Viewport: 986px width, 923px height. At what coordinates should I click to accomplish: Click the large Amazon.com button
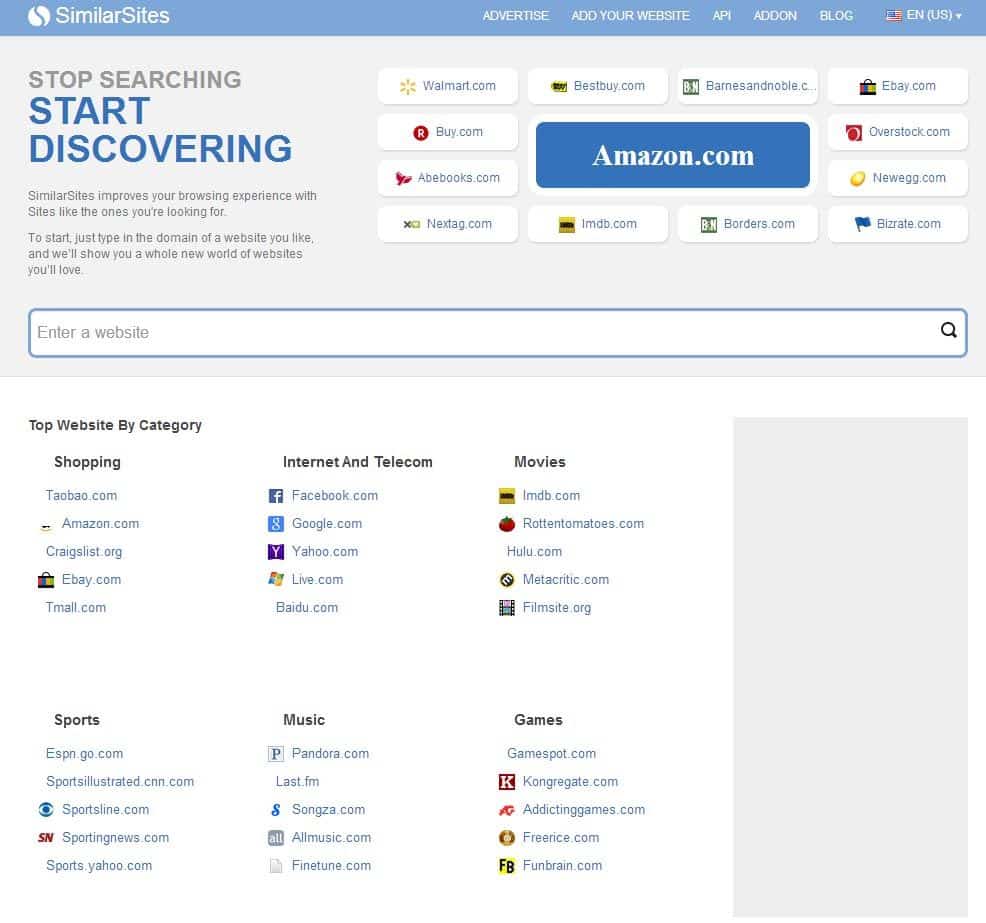click(x=672, y=155)
